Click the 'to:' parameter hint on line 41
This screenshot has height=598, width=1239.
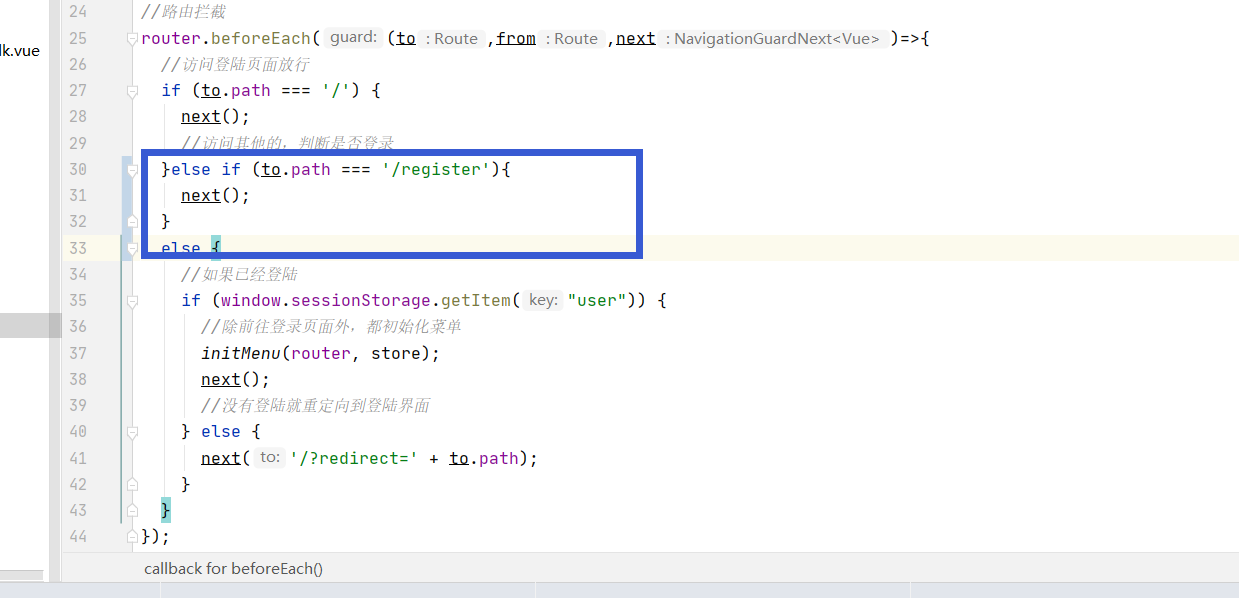point(268,458)
